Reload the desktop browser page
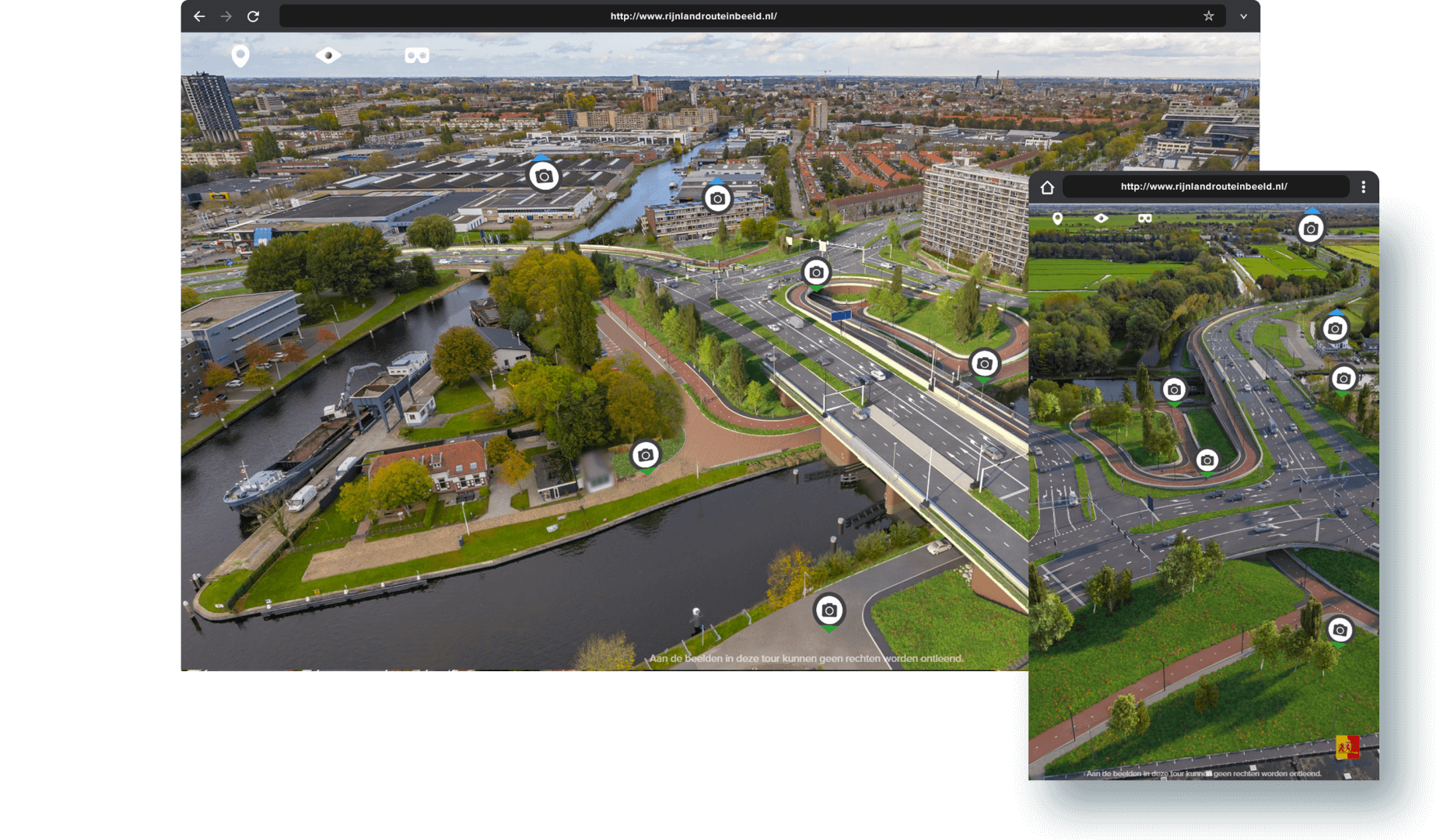1440x840 pixels. coord(253,16)
